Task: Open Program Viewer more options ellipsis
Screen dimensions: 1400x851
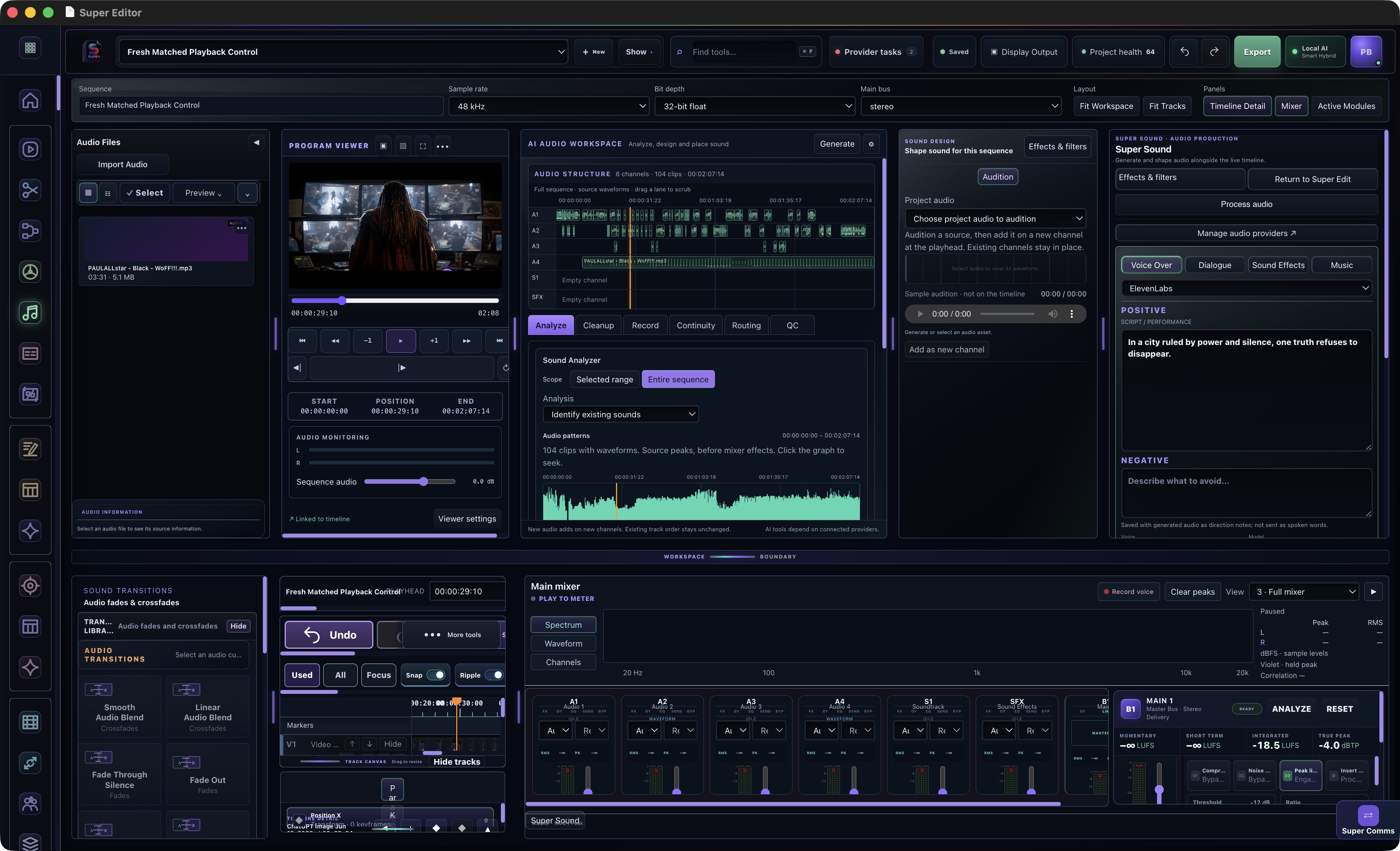Action: coord(442,146)
